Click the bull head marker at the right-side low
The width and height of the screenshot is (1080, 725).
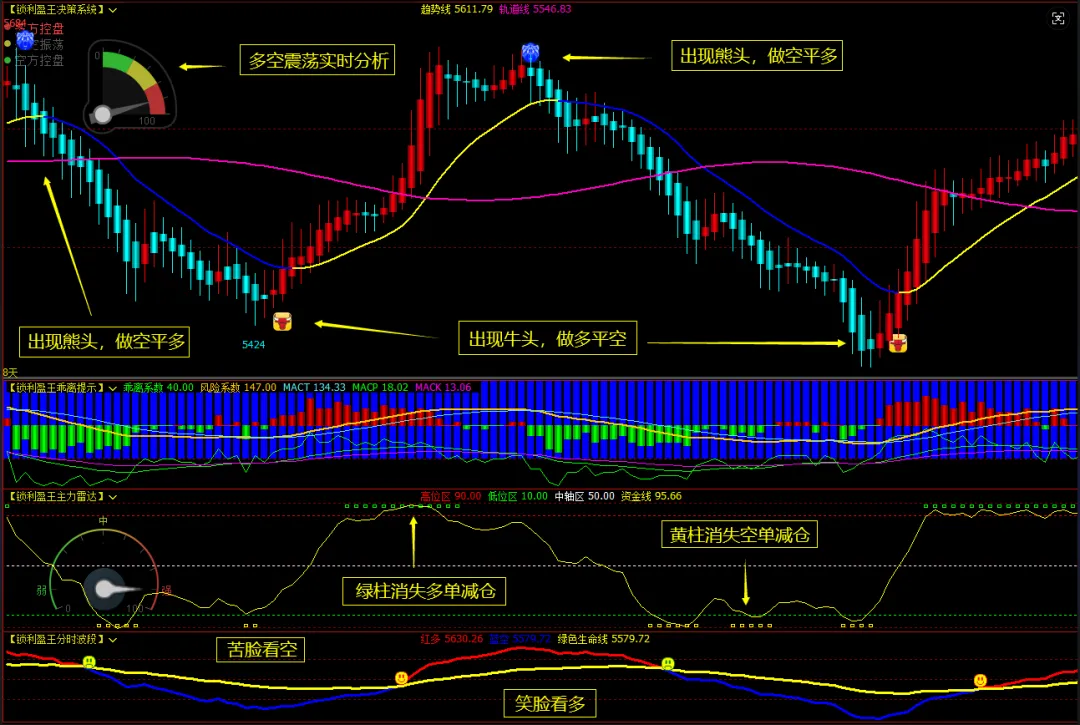pos(897,343)
